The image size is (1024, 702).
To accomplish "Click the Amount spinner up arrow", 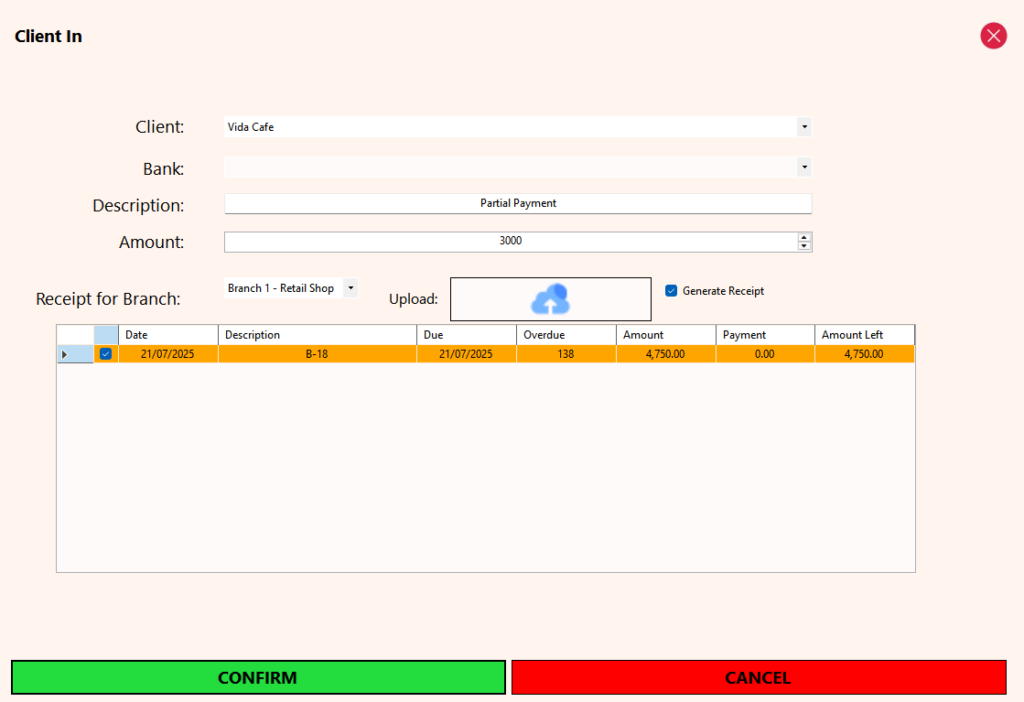I will [804, 236].
